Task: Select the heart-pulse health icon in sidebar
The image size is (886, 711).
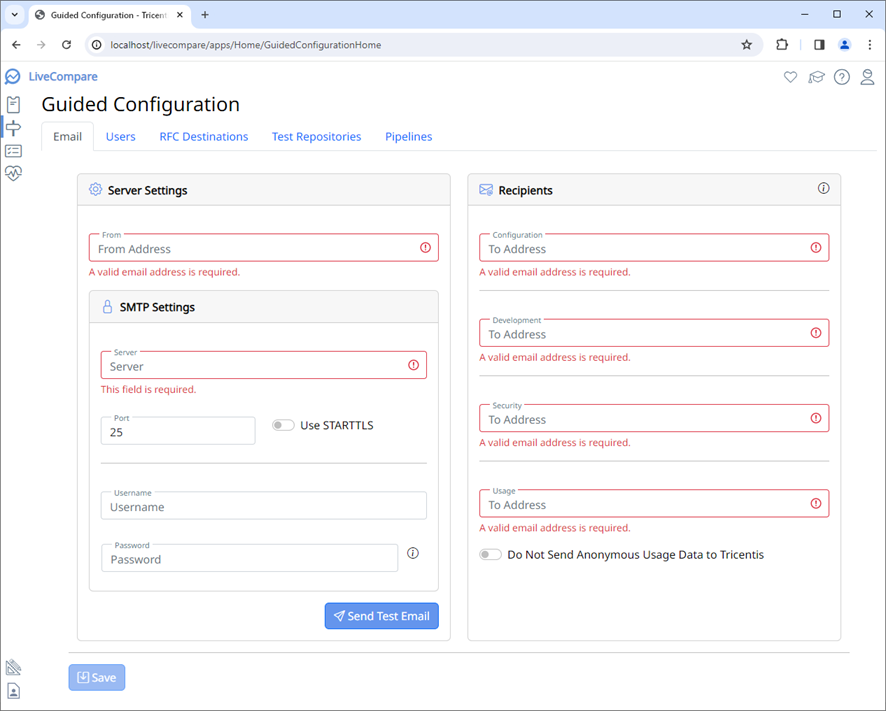Action: click(14, 173)
